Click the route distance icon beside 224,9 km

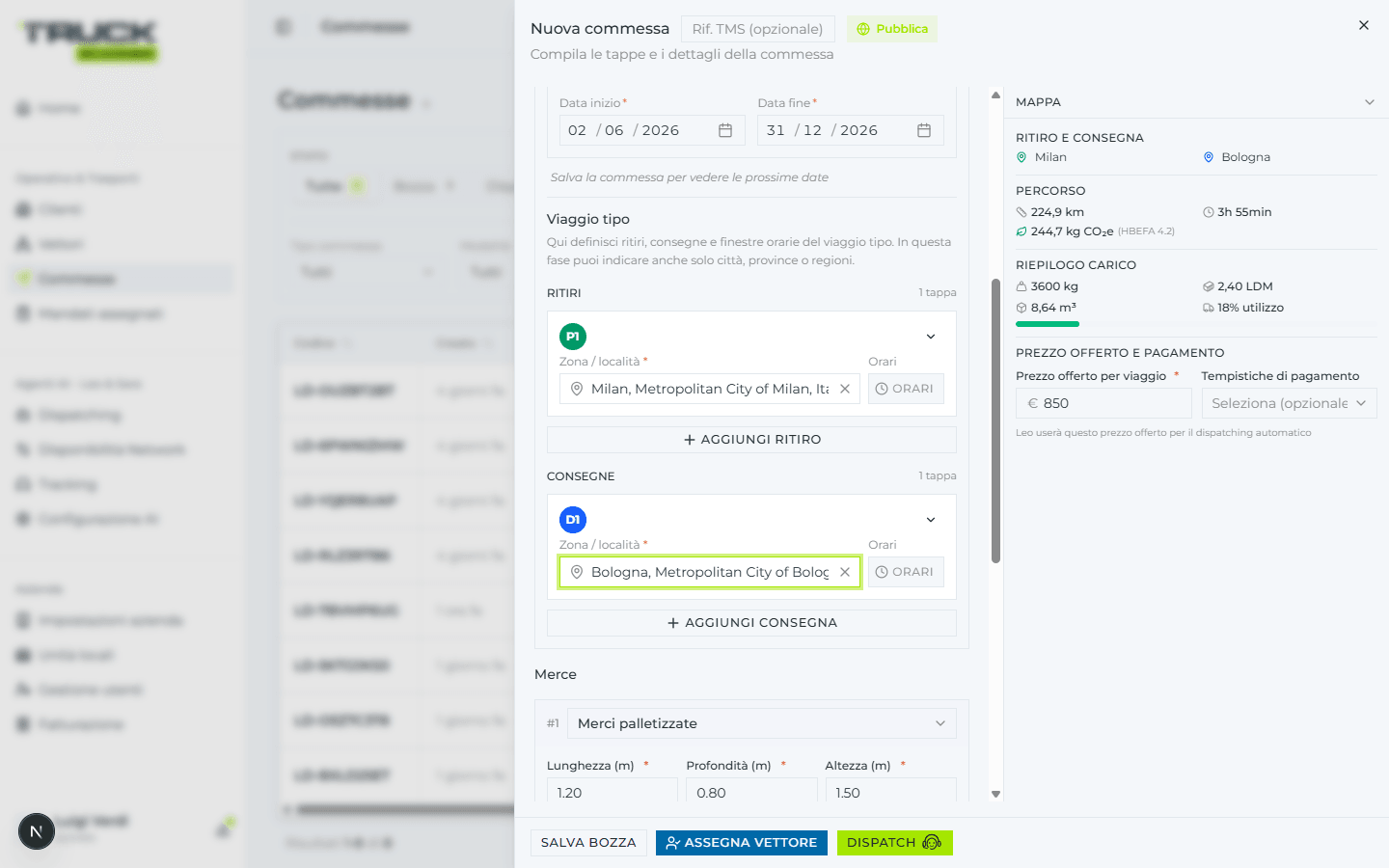click(x=1021, y=212)
